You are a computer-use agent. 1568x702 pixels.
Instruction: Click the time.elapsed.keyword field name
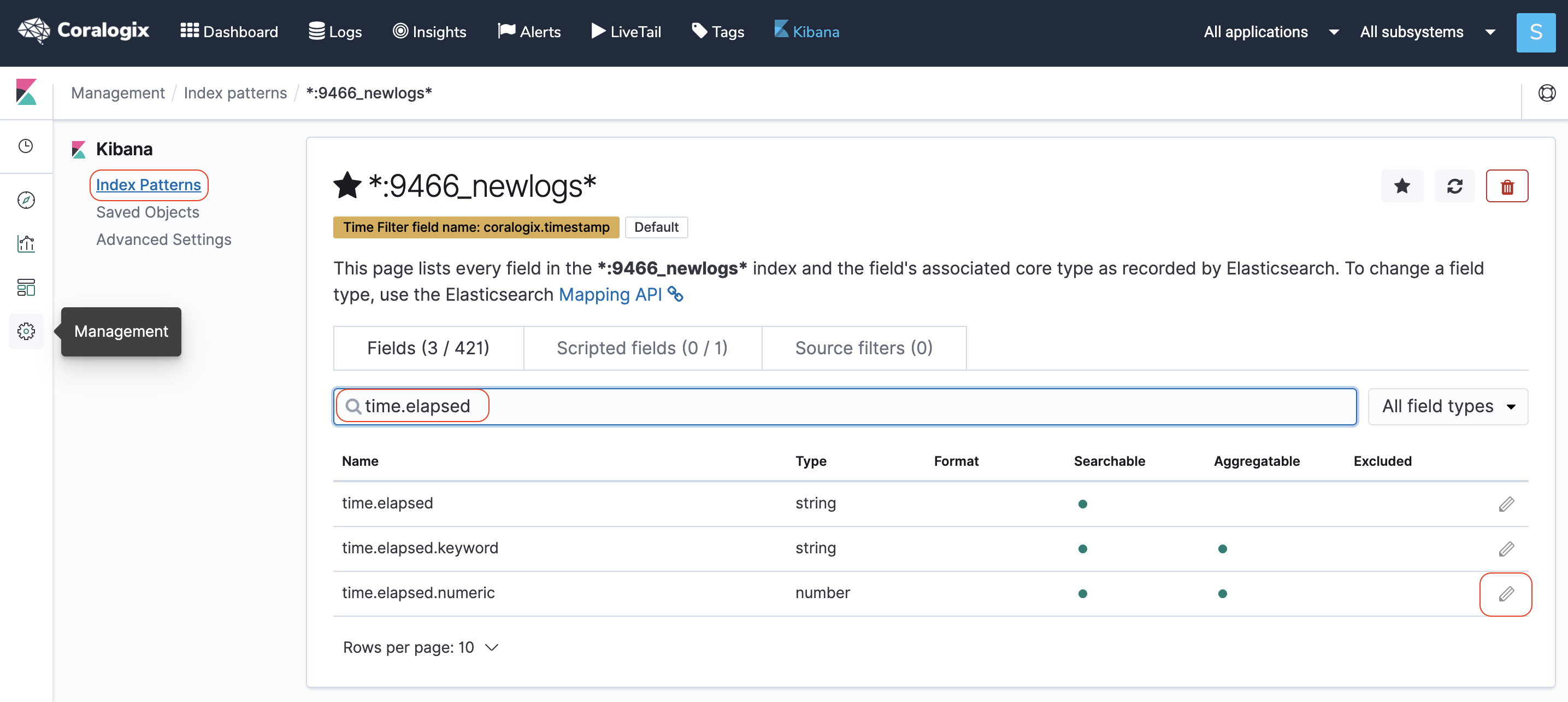(420, 548)
